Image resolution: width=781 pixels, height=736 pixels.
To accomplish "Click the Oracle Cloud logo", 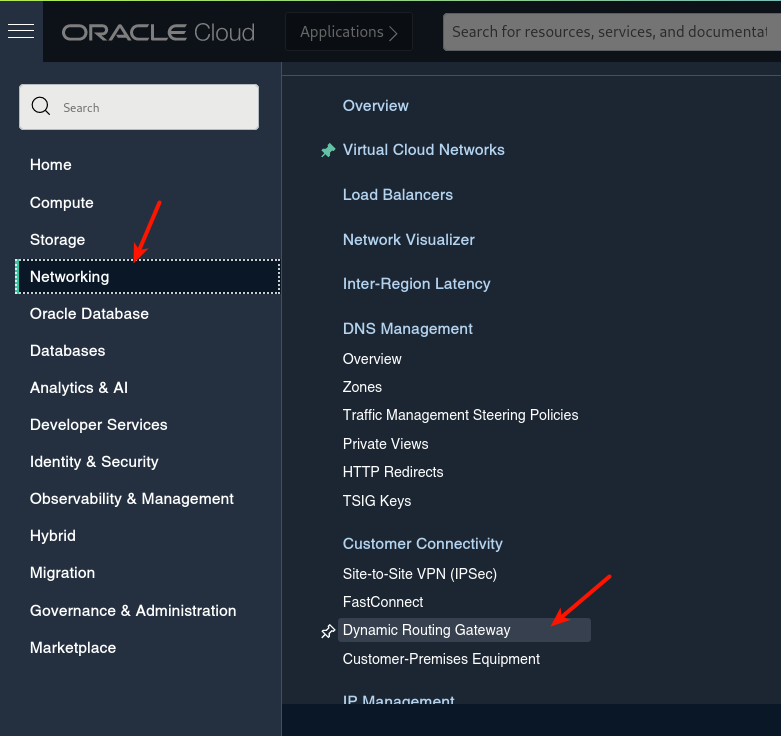I will (x=158, y=32).
